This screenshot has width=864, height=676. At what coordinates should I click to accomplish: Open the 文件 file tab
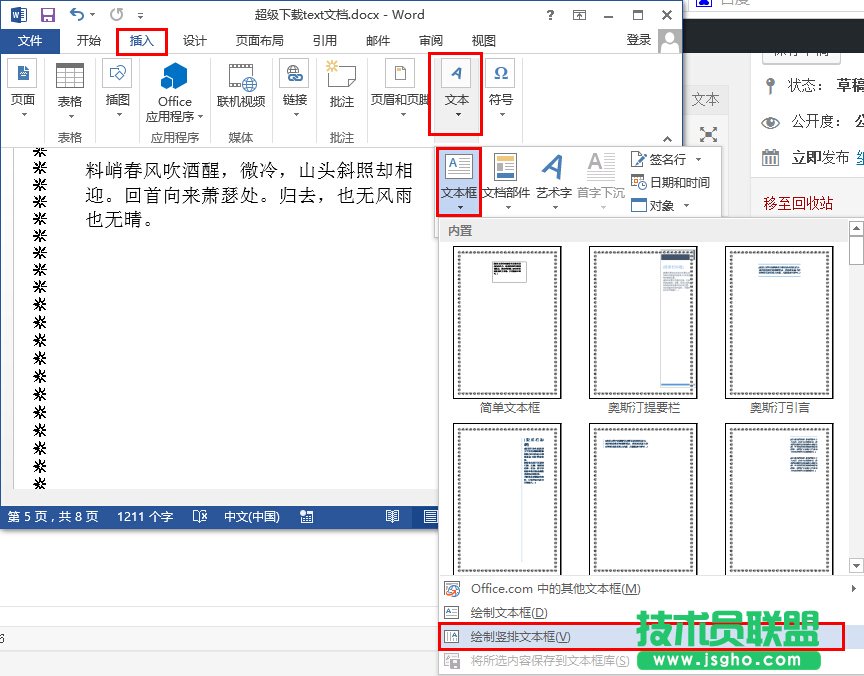pyautogui.click(x=30, y=41)
